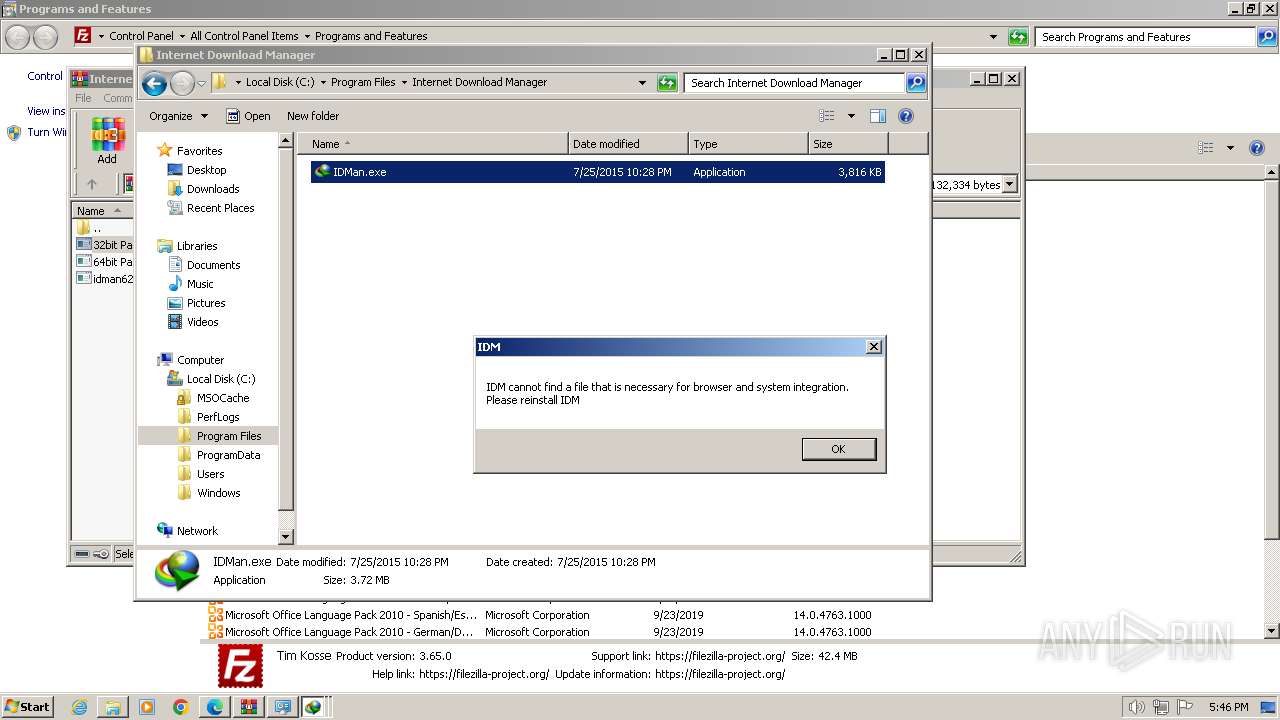Sort by Date modified column
This screenshot has width=1280, height=720.
pyautogui.click(x=628, y=144)
